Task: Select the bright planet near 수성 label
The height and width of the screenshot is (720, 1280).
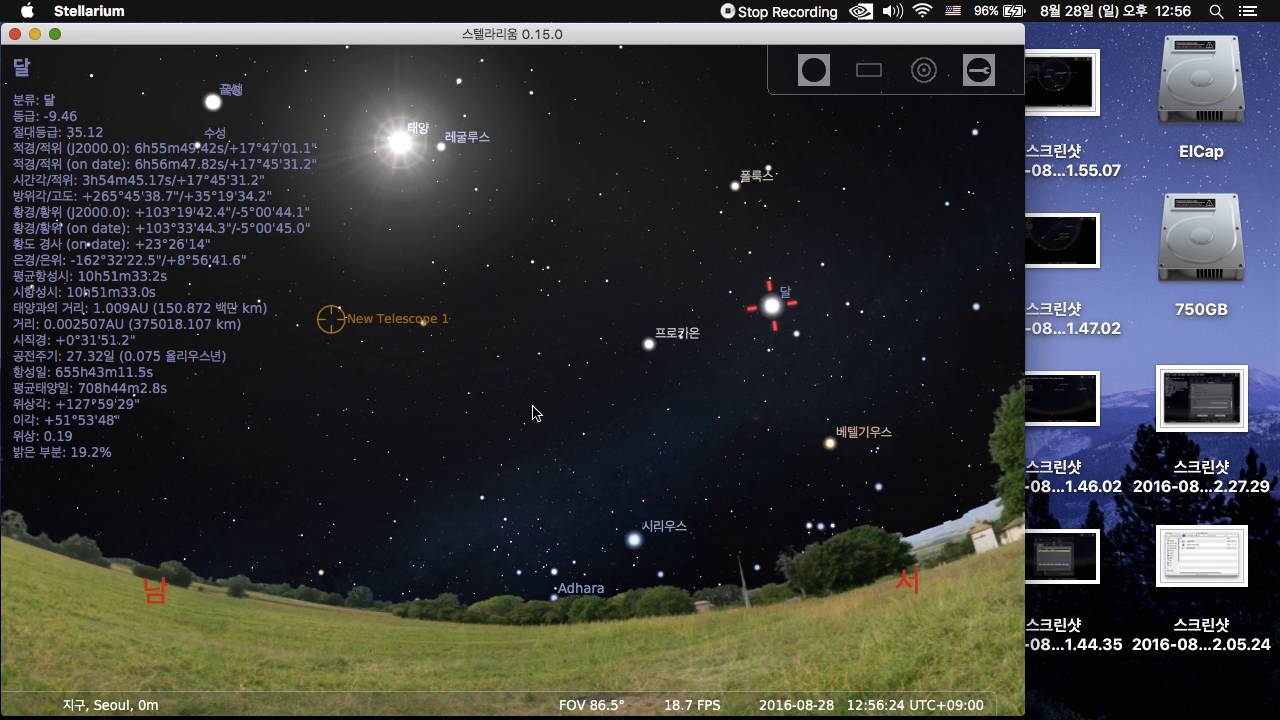Action: tap(213, 102)
